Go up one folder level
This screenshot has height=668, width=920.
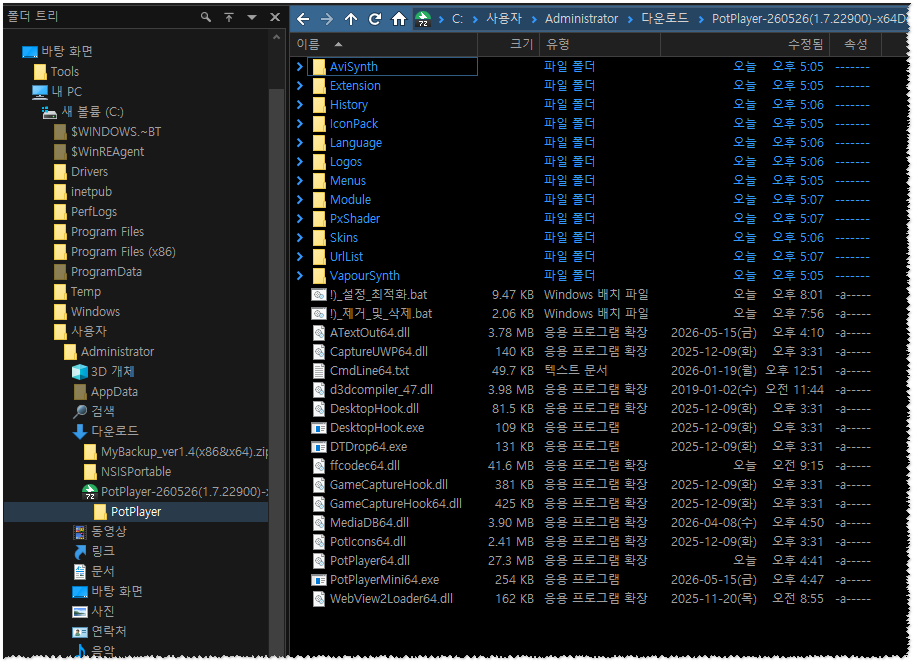(x=351, y=19)
